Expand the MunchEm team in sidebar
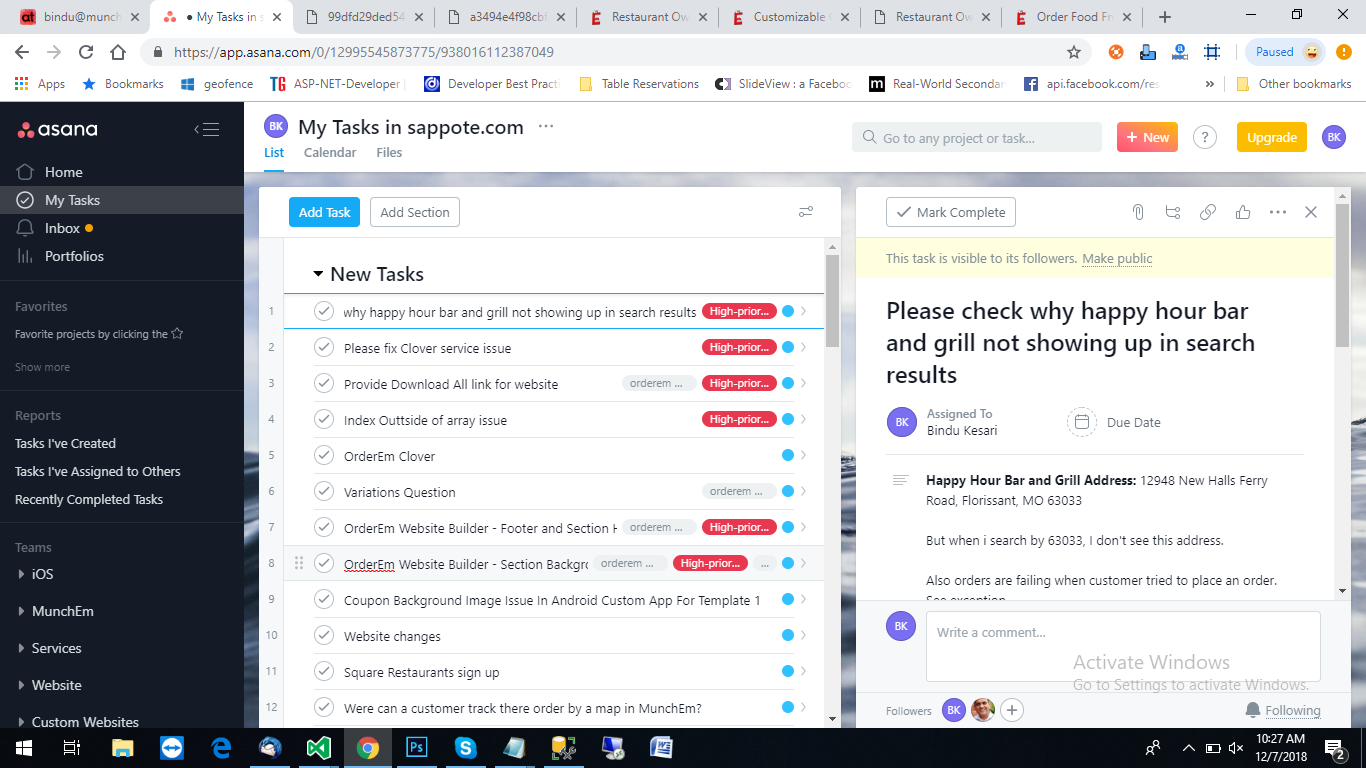1366x768 pixels. pos(22,611)
